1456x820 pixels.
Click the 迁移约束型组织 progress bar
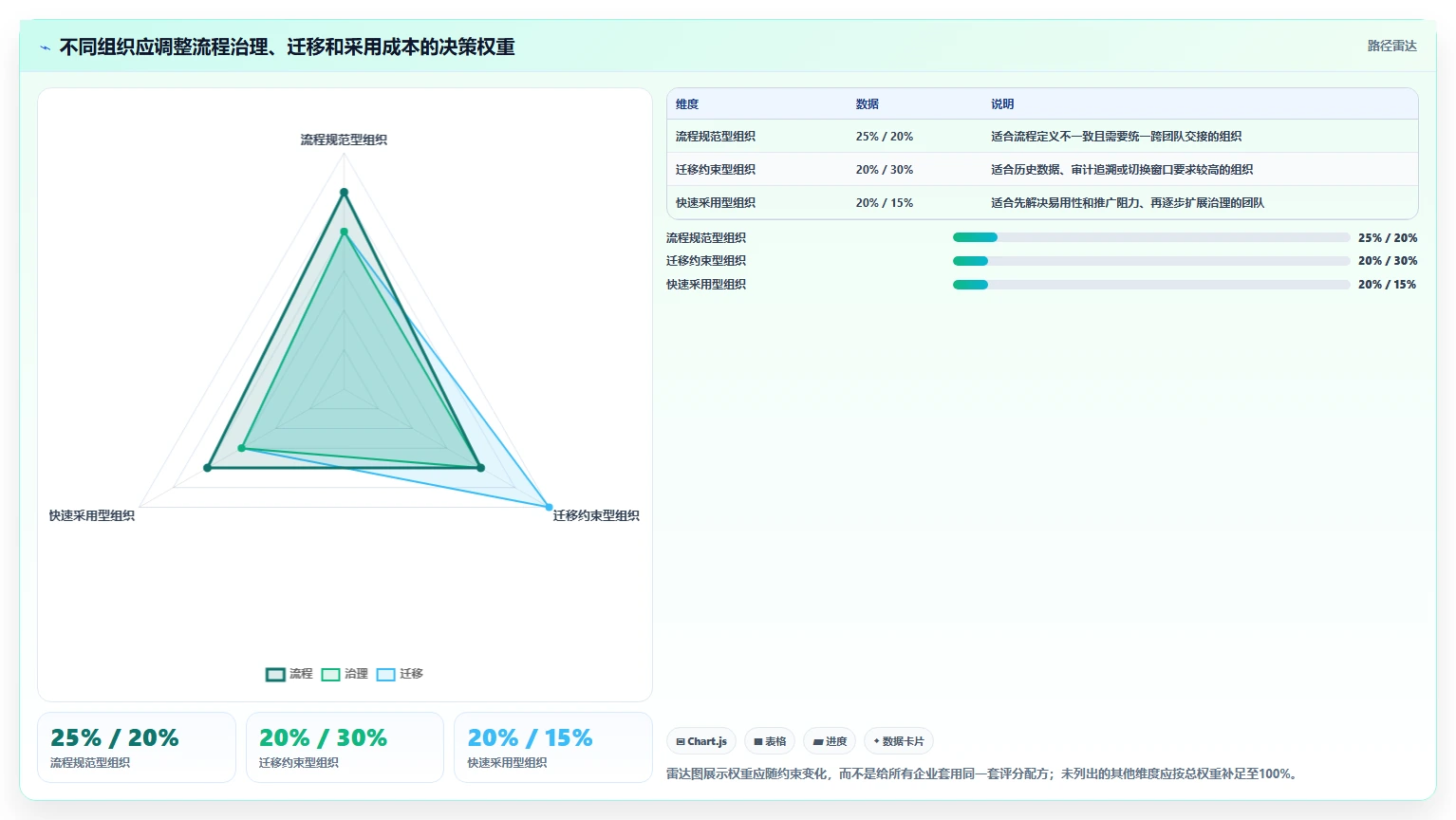pyautogui.click(x=1151, y=261)
